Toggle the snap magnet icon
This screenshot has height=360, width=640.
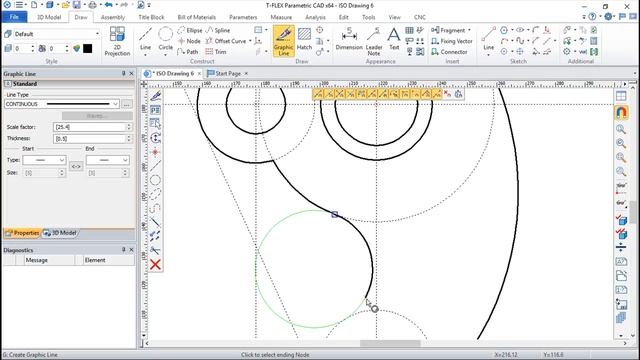coord(621,112)
